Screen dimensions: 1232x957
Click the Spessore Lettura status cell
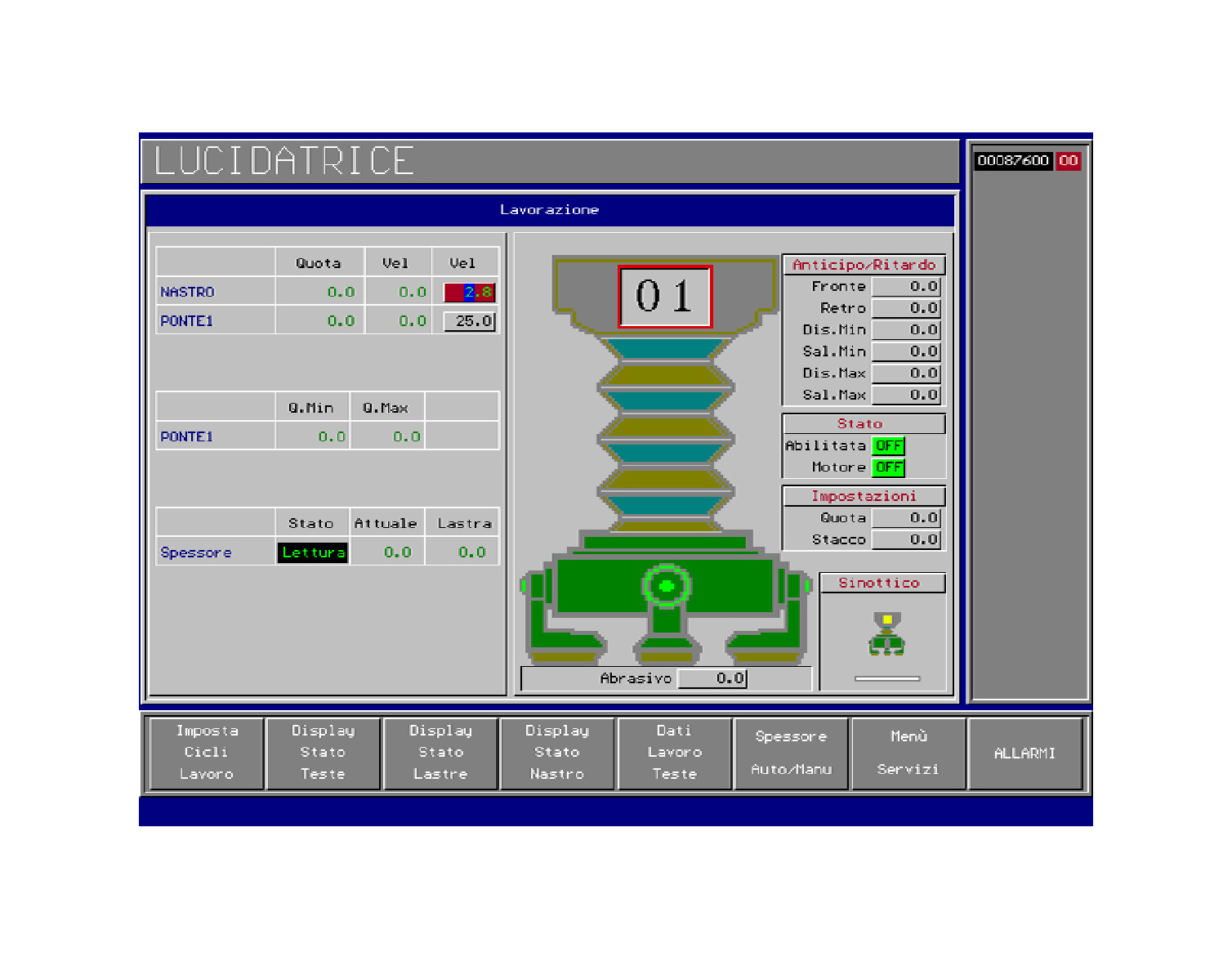pos(313,552)
